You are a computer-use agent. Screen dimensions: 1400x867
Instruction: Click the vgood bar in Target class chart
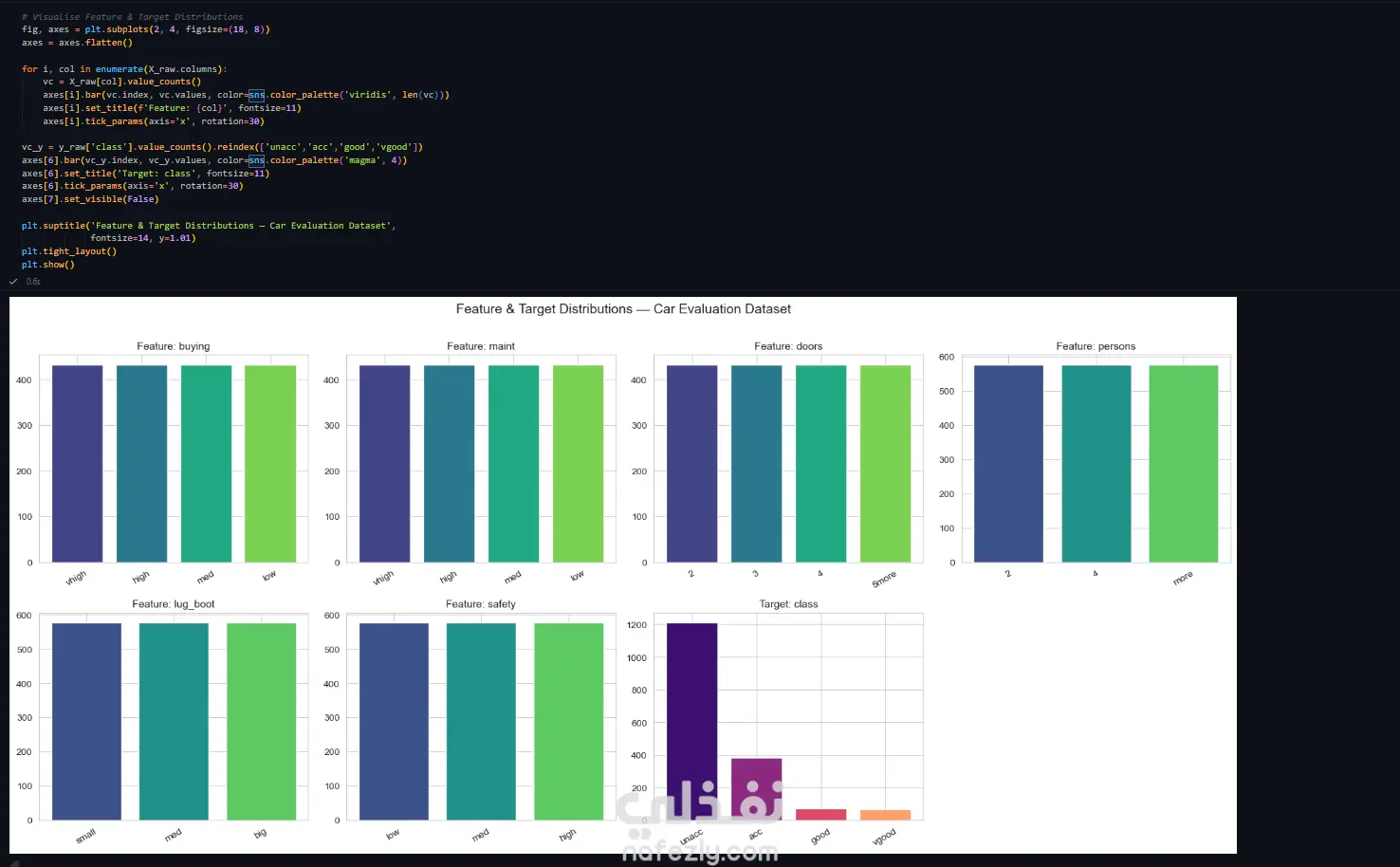(x=885, y=815)
